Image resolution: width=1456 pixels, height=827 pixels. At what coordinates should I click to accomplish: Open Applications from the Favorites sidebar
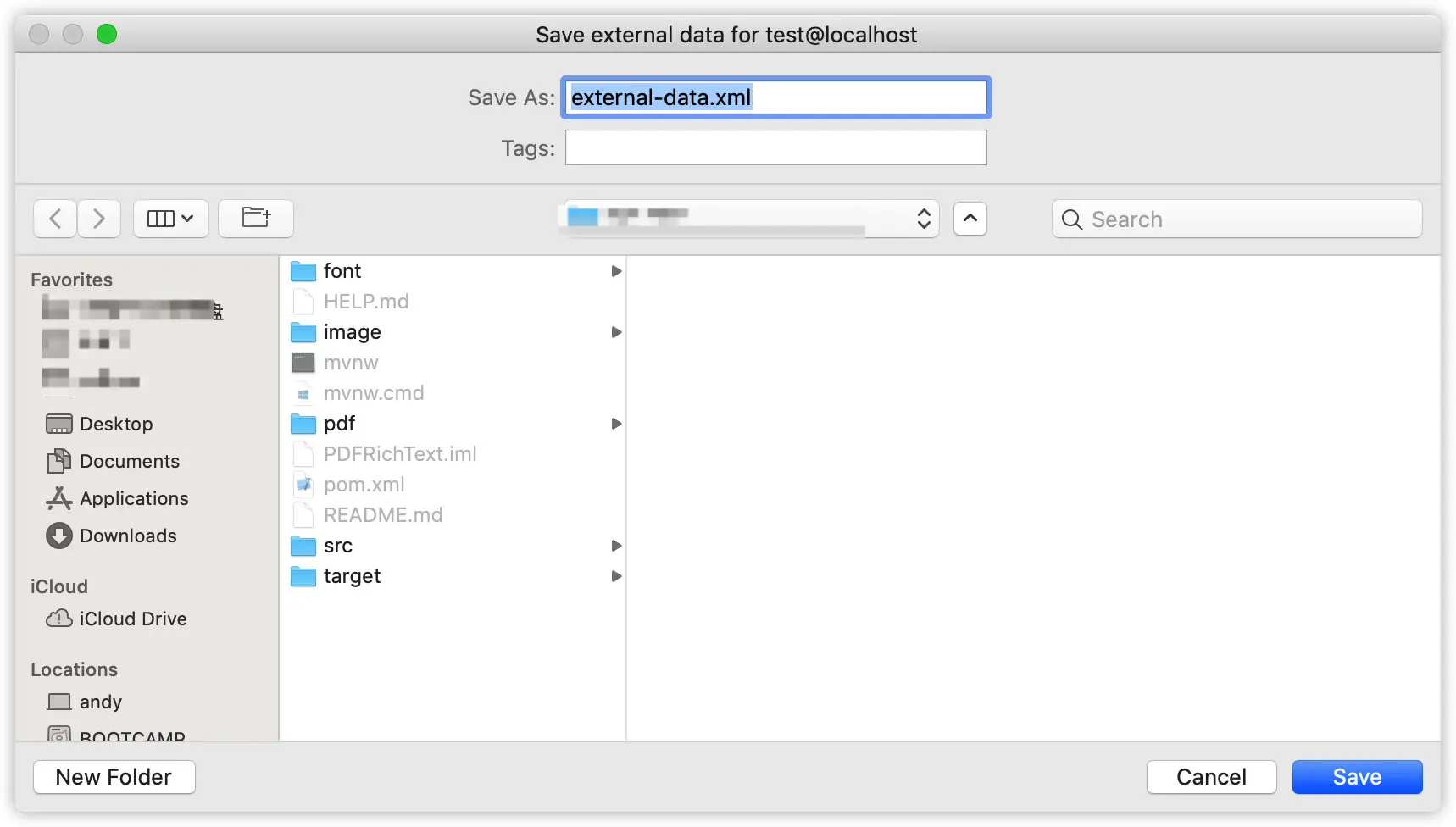134,498
